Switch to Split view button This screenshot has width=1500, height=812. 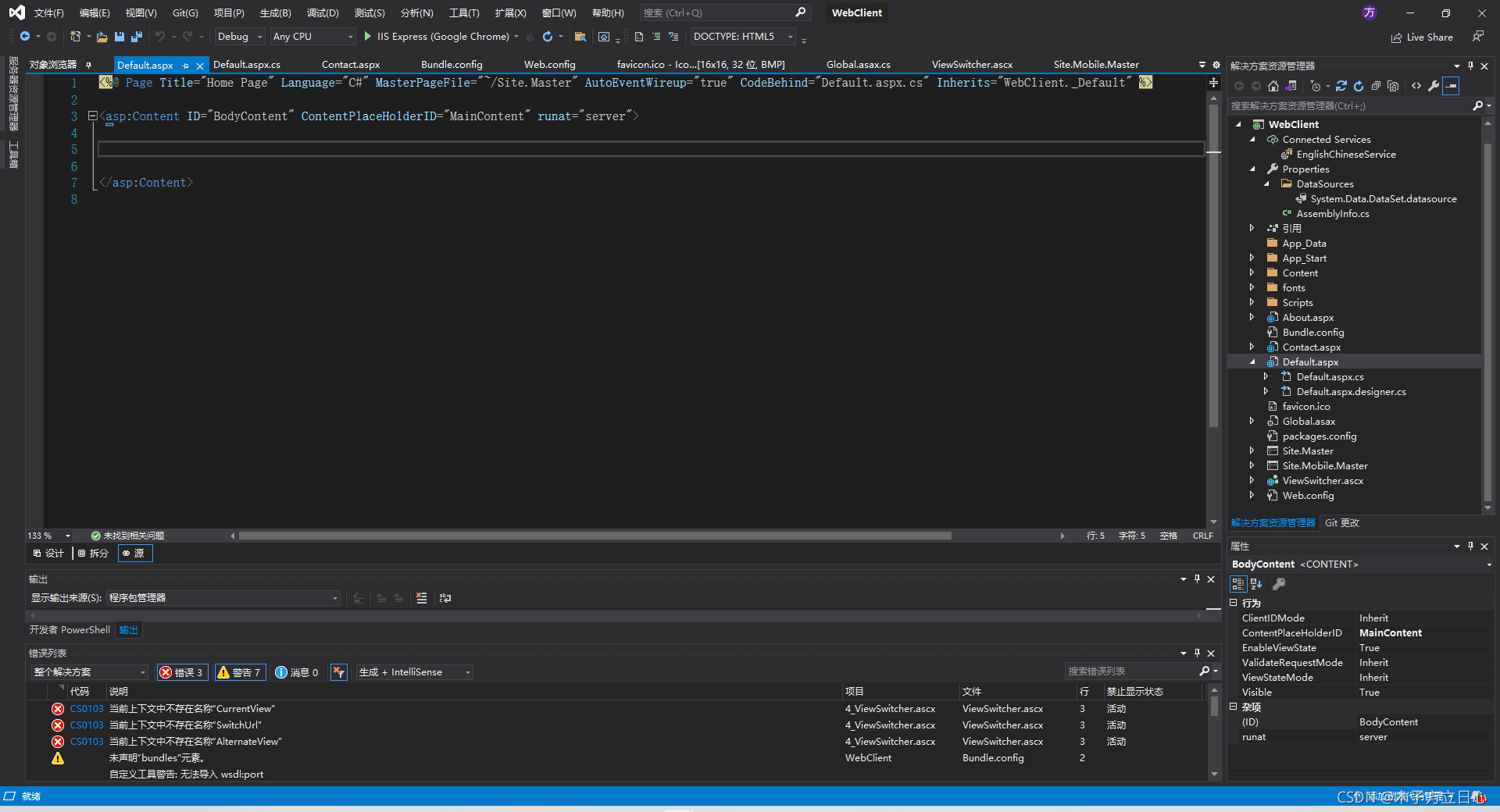click(94, 554)
